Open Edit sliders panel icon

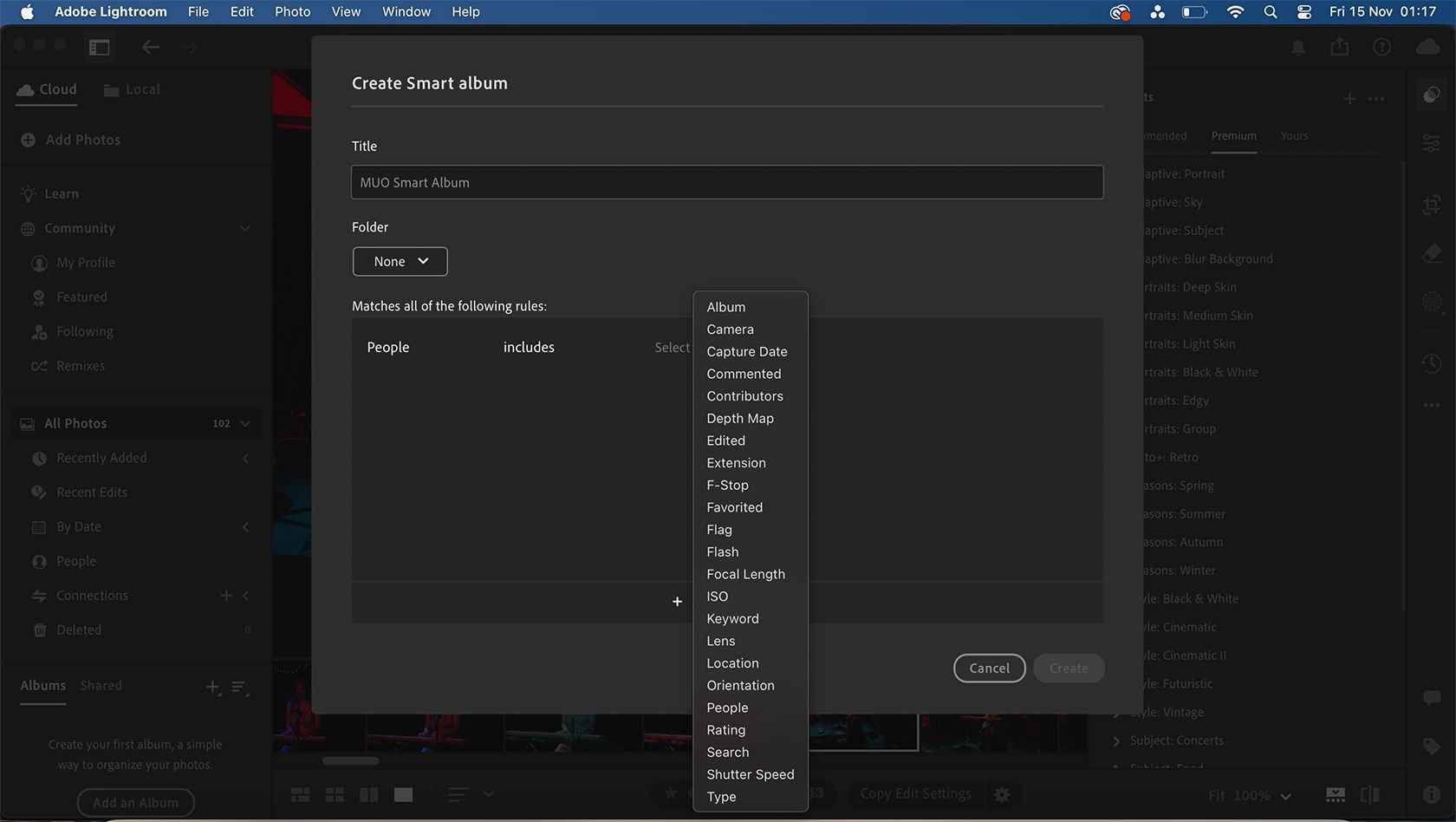coord(1432,143)
